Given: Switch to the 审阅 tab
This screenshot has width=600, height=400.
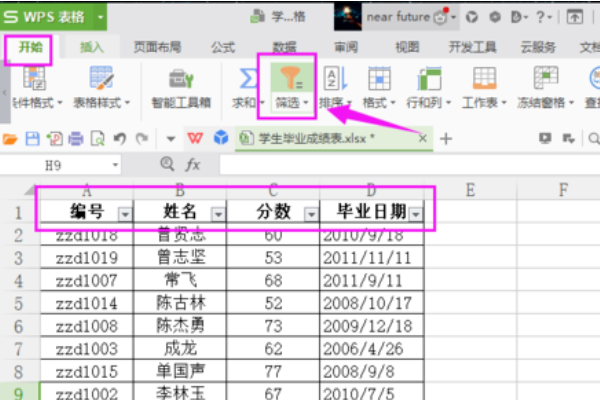Looking at the screenshot, I should point(346,47).
